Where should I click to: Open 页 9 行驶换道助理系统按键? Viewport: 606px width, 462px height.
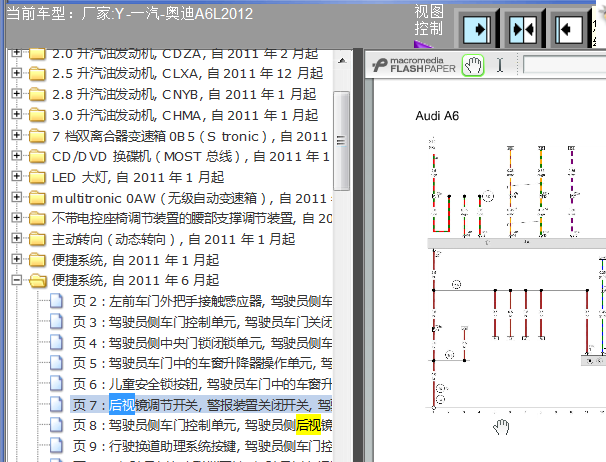coord(202,446)
